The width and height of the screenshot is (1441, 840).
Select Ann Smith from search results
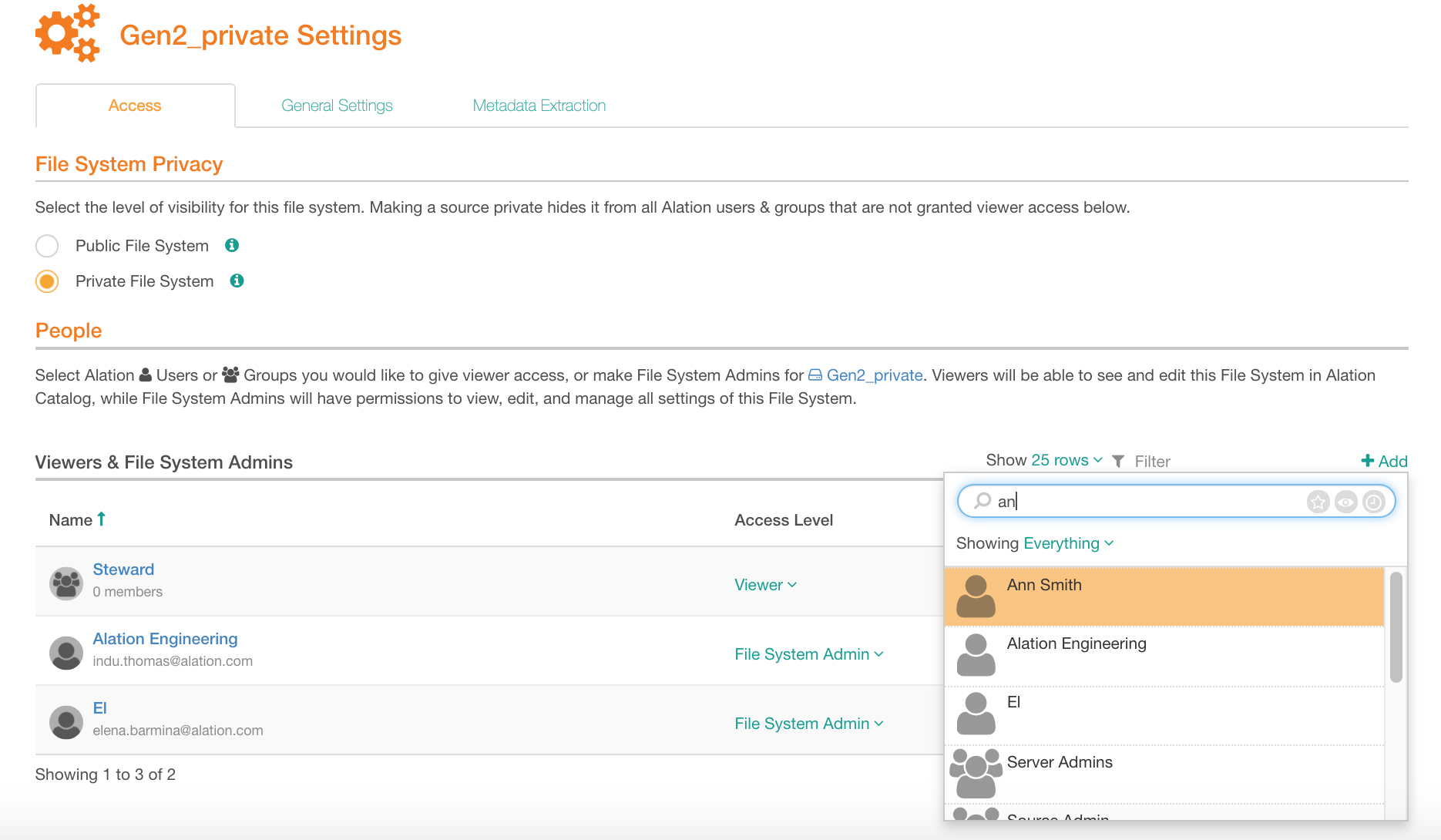click(1164, 596)
